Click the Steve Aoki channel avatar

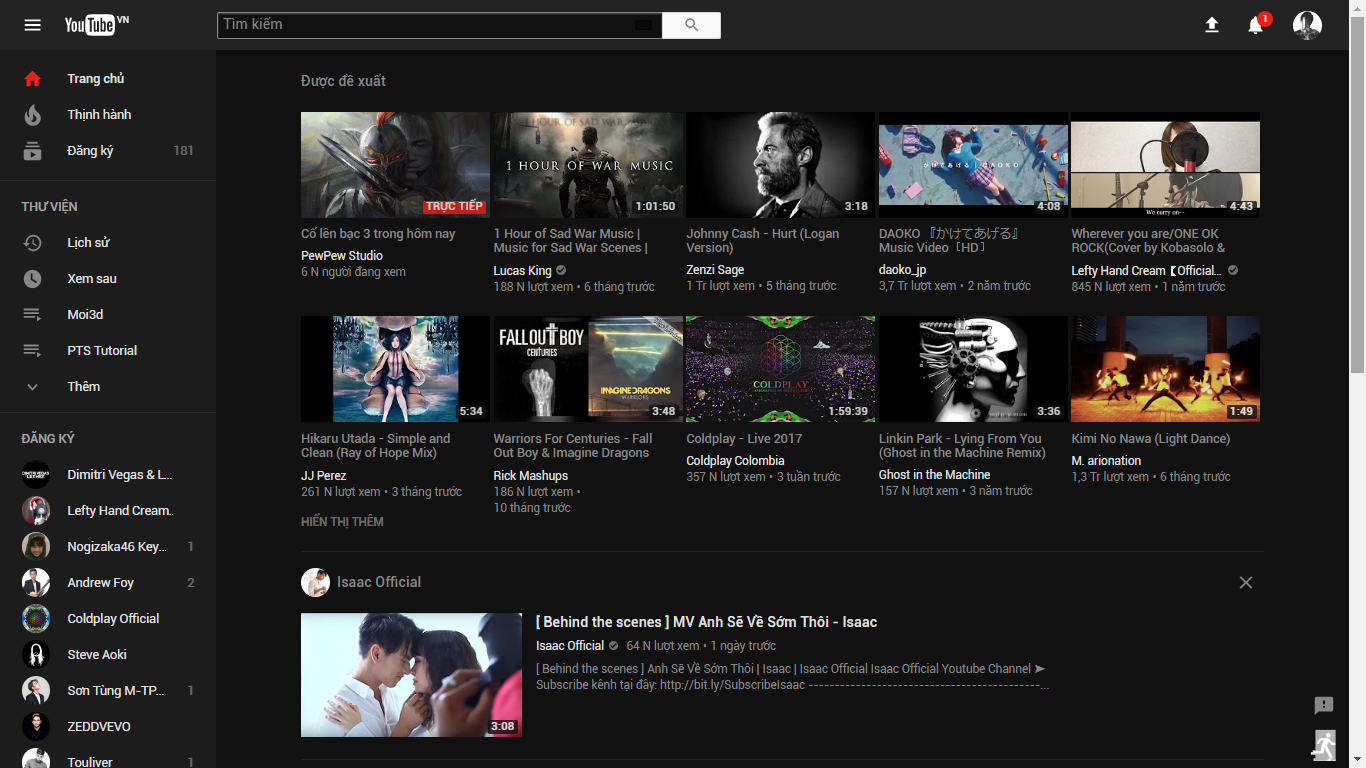pos(36,654)
